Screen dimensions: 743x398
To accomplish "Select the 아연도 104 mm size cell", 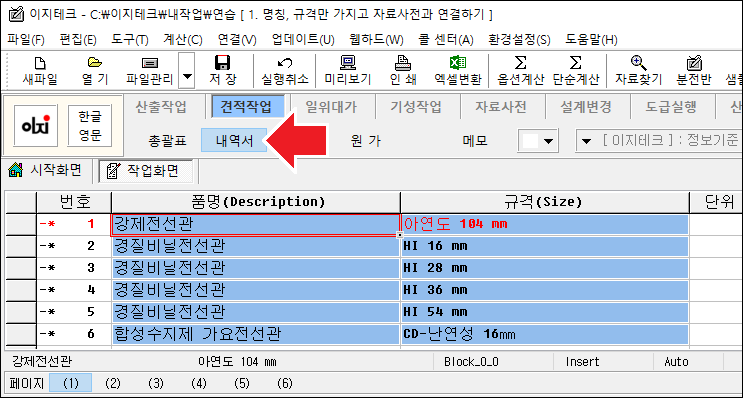I will point(545,225).
